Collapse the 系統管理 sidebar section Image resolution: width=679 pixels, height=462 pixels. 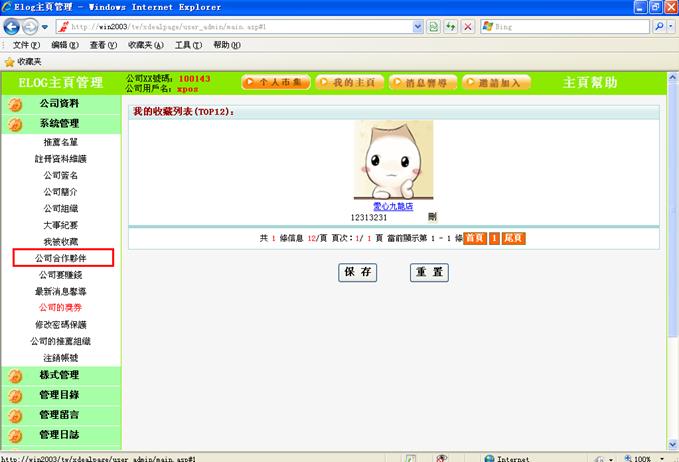[x=59, y=124]
